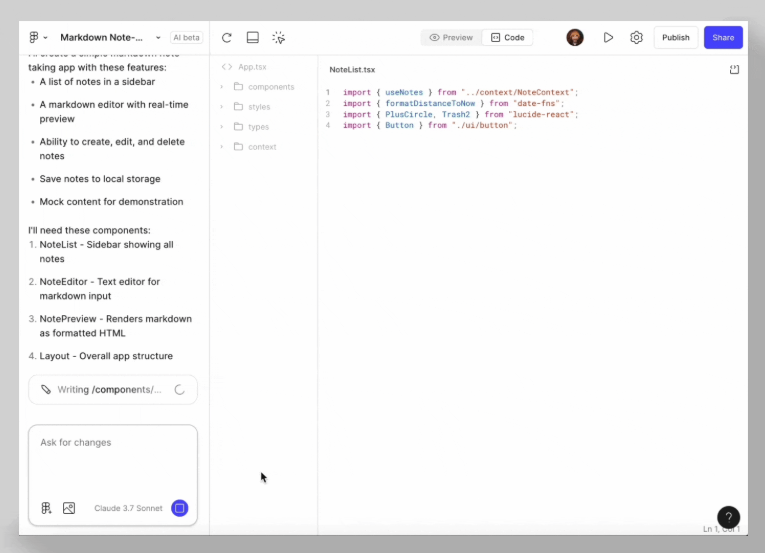Click 'Layout - Overall app structure' list item

point(106,356)
